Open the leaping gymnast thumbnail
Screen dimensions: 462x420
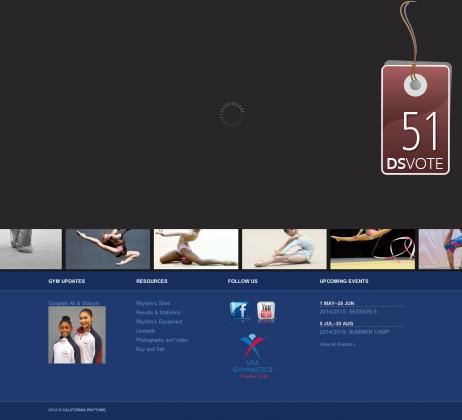[x=108, y=249]
